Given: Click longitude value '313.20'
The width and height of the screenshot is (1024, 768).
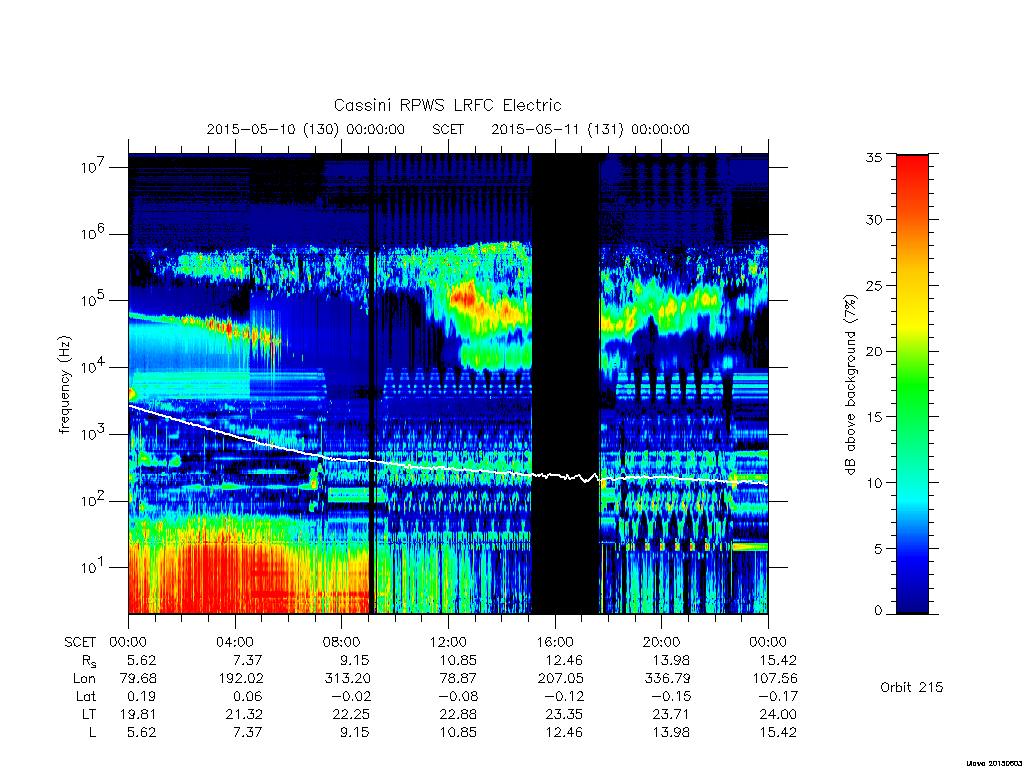Looking at the screenshot, I should (347, 679).
